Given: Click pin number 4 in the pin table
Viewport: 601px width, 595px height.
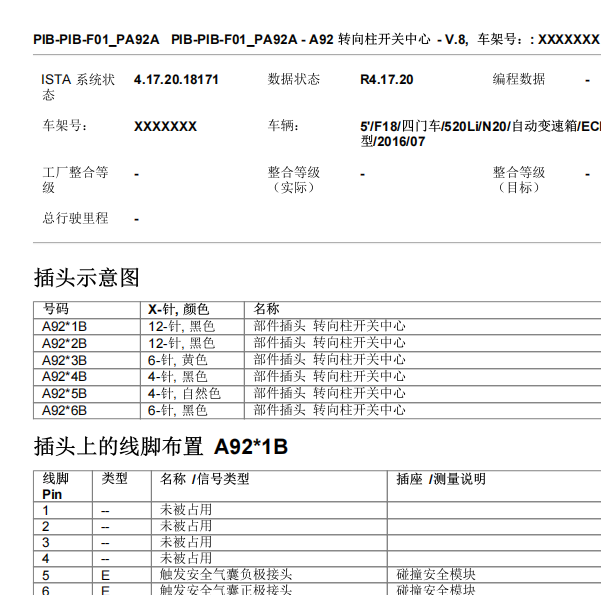Looking at the screenshot, I should click(46, 559).
